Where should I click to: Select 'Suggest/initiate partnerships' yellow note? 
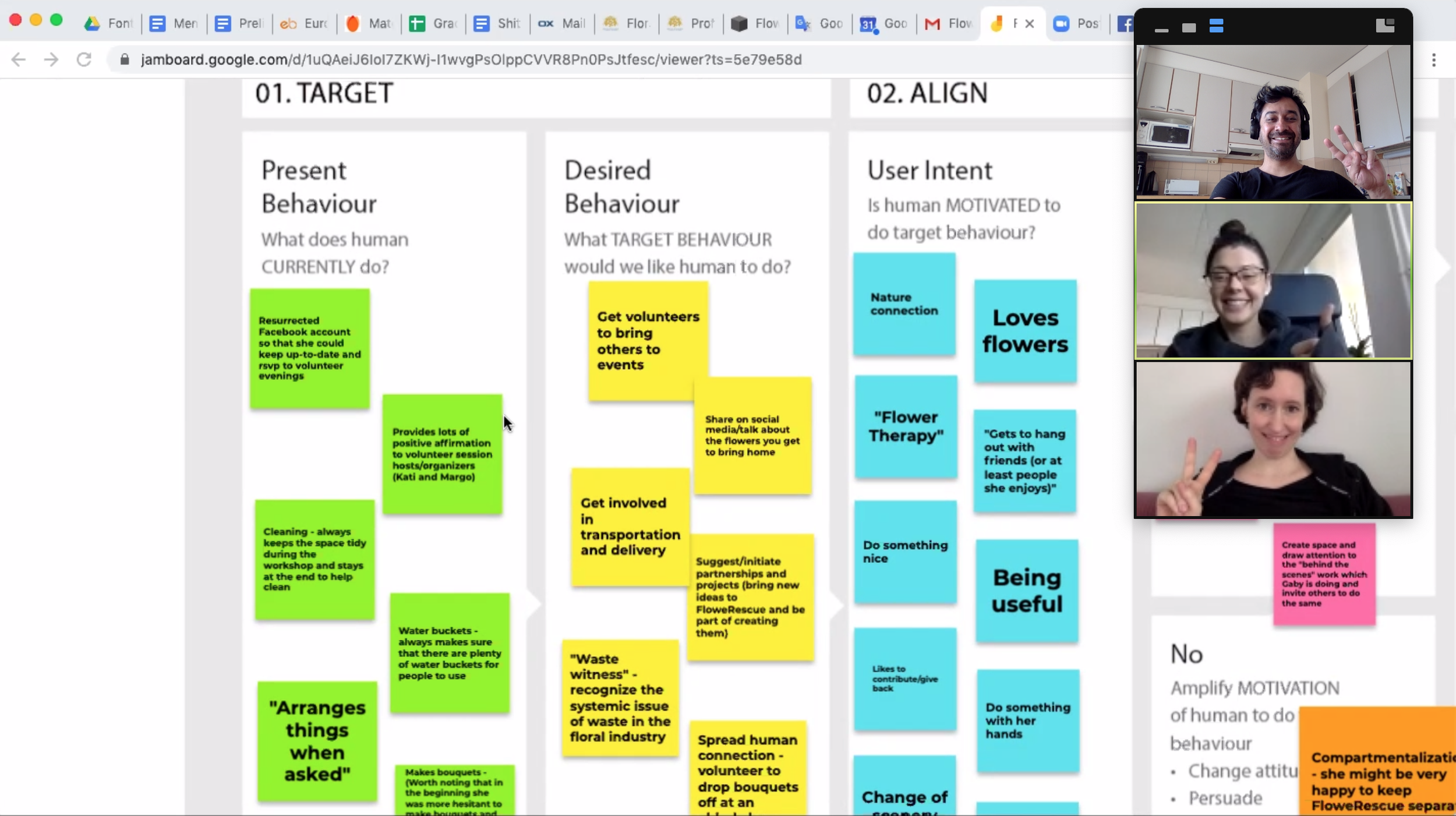click(x=750, y=598)
